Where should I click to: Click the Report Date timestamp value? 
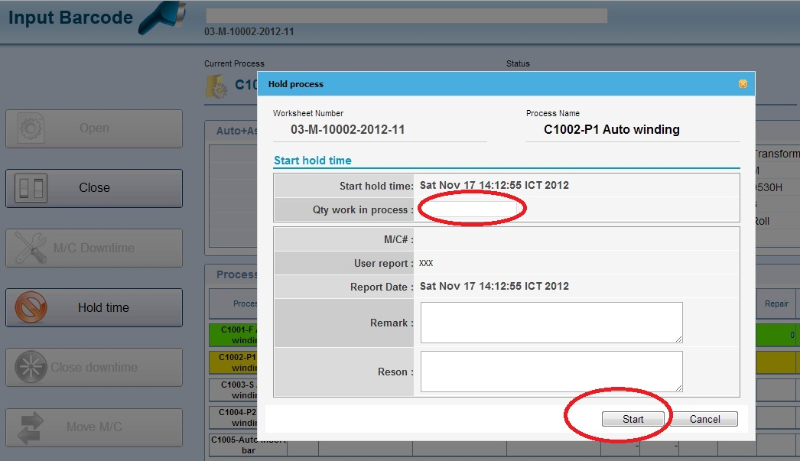tap(494, 286)
